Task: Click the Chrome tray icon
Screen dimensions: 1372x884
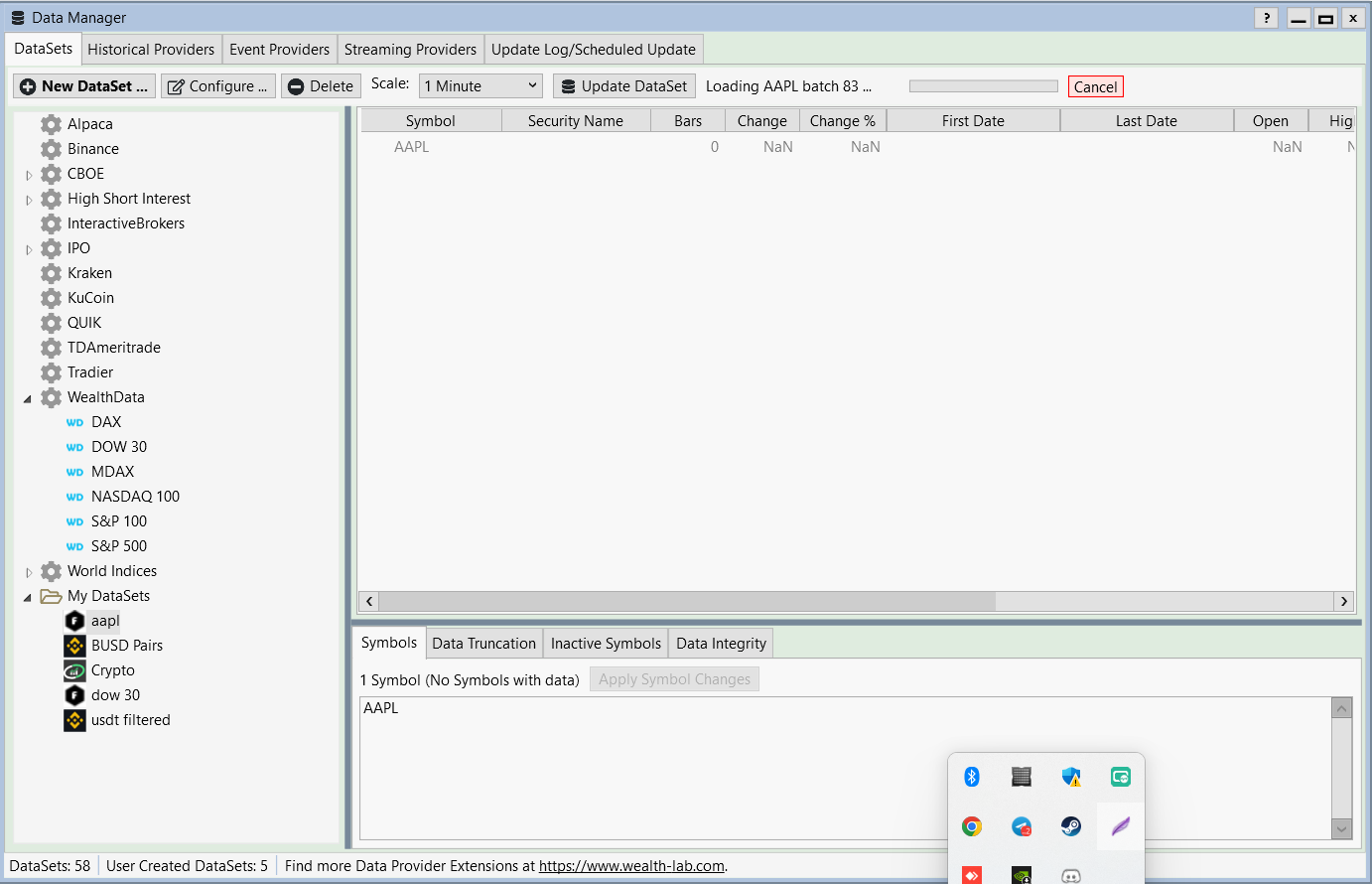Action: 972,826
